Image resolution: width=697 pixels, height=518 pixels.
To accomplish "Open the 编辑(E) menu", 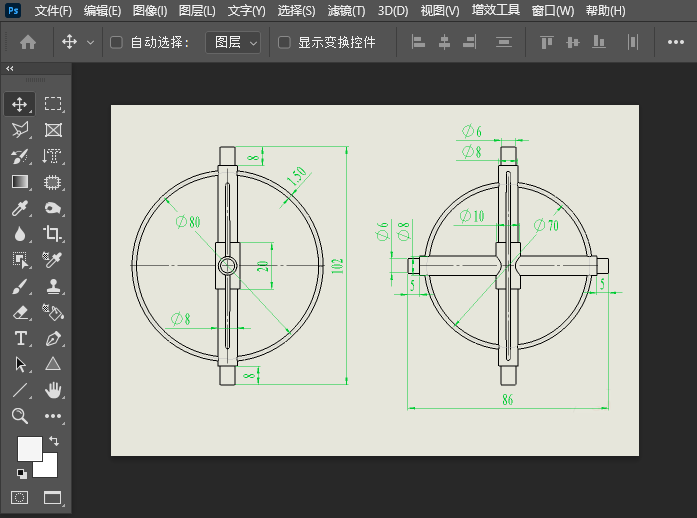I will coord(102,11).
